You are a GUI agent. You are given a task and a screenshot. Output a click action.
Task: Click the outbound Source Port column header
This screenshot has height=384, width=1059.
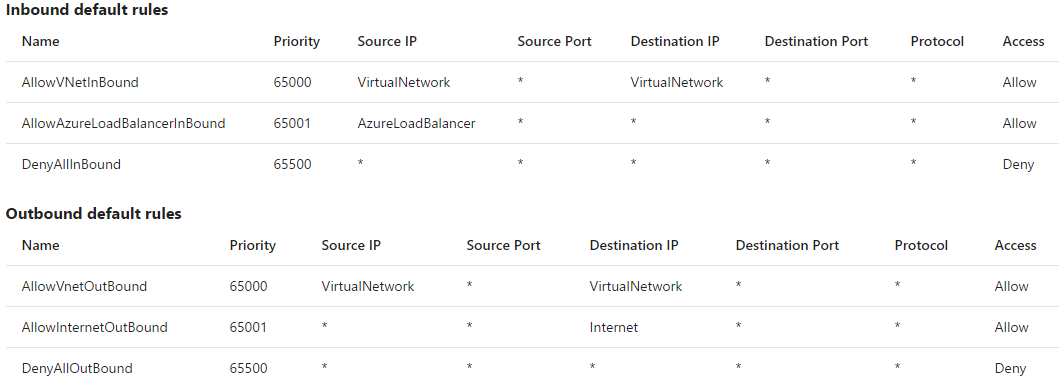pos(503,245)
